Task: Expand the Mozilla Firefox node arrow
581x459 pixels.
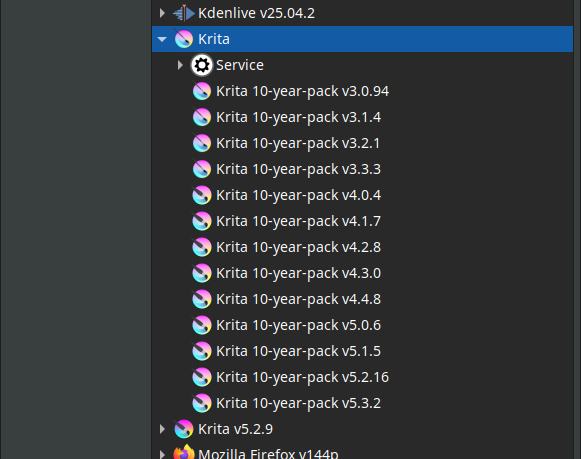Action: [x=162, y=454]
